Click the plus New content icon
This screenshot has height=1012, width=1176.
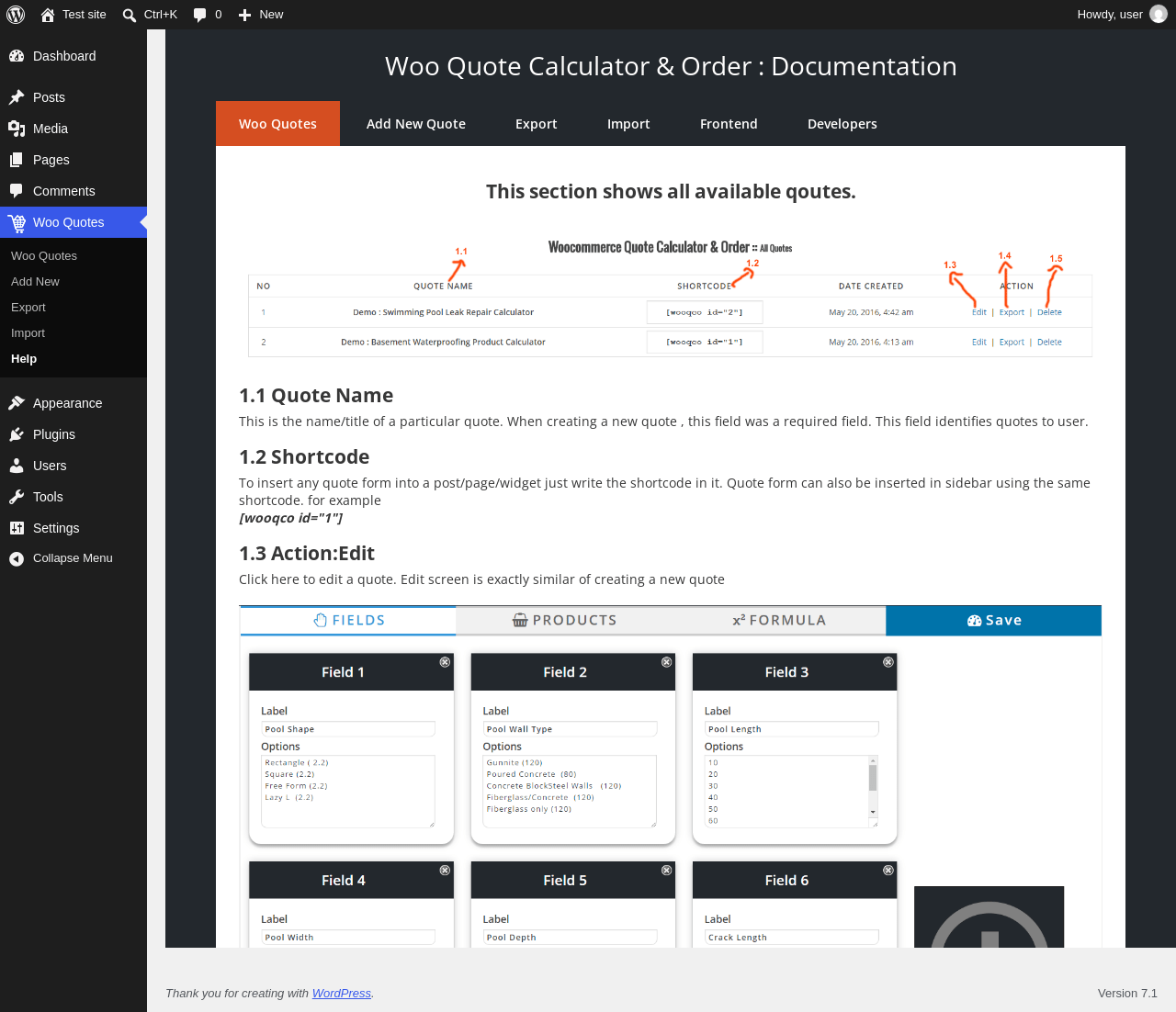coord(244,15)
